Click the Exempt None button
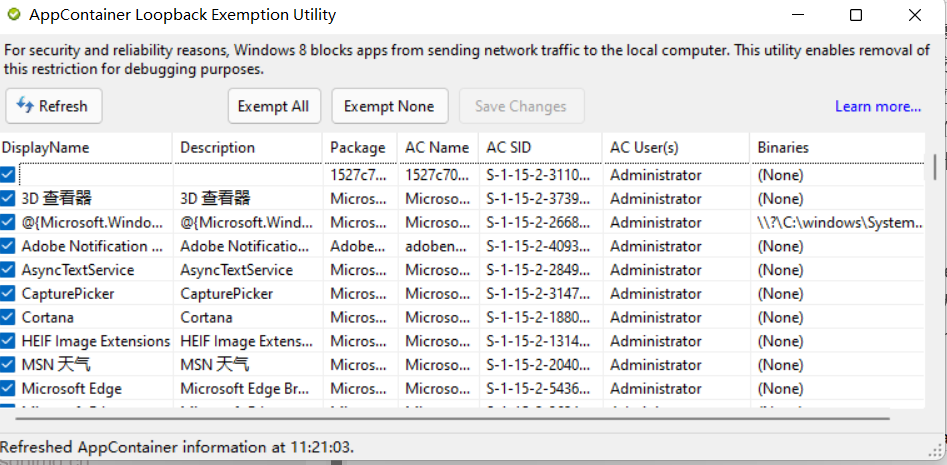This screenshot has height=465, width=947. click(x=389, y=106)
